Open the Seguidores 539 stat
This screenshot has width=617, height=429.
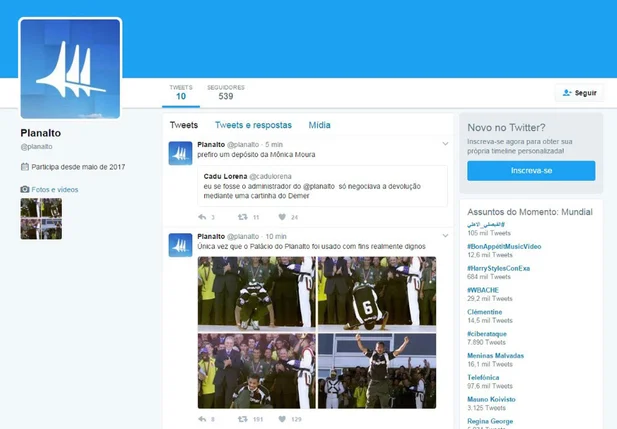[226, 92]
